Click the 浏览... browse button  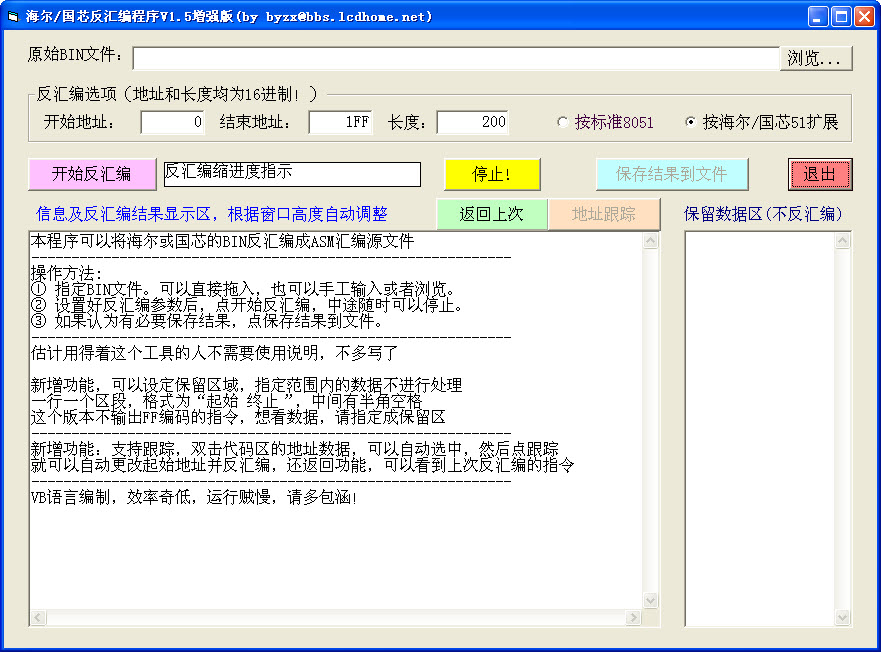(x=816, y=58)
